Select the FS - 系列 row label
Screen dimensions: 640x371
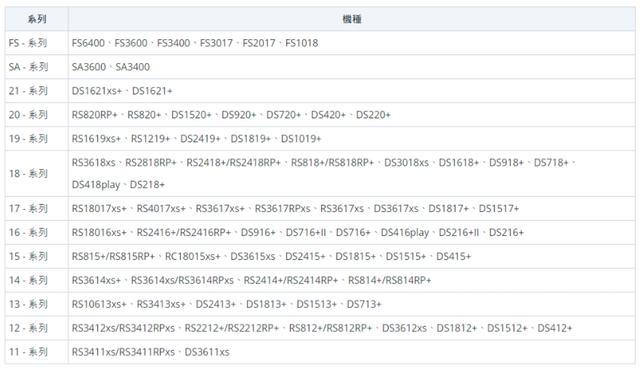(x=28, y=43)
